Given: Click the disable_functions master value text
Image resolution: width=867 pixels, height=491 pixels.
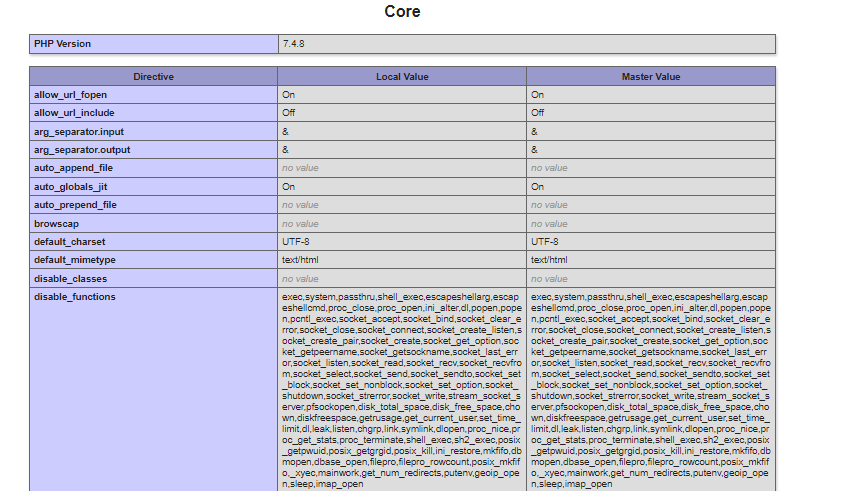Looking at the screenshot, I should pos(650,390).
